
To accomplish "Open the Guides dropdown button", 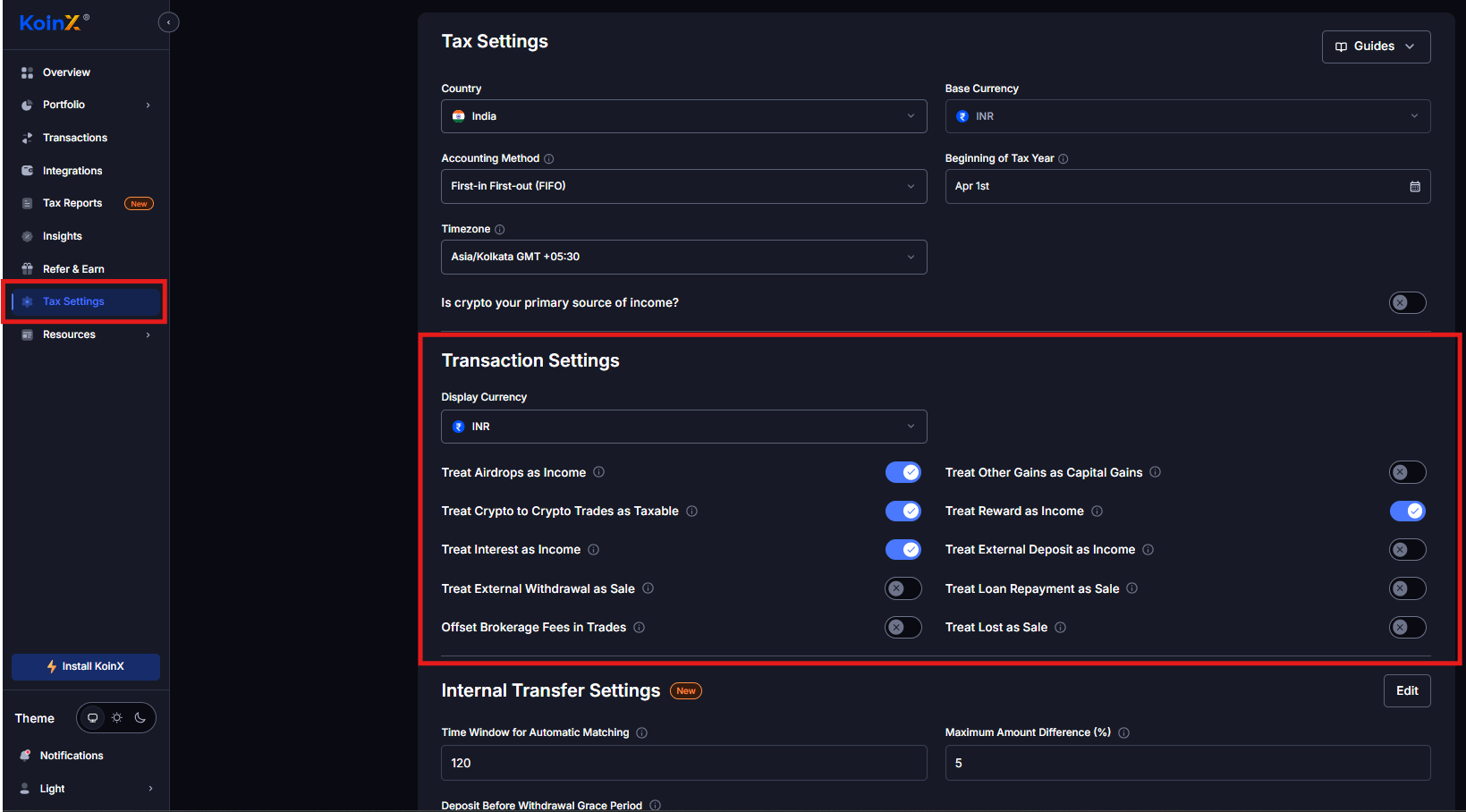I will point(1377,47).
